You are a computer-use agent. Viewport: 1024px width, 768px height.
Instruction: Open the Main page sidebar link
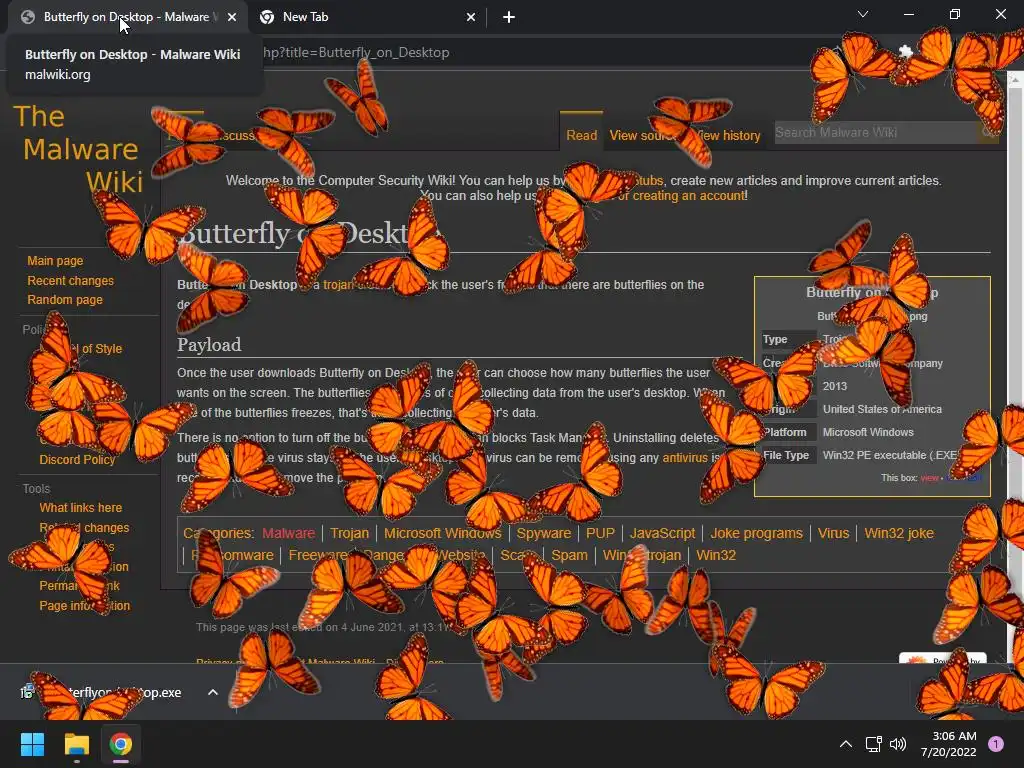coord(55,261)
